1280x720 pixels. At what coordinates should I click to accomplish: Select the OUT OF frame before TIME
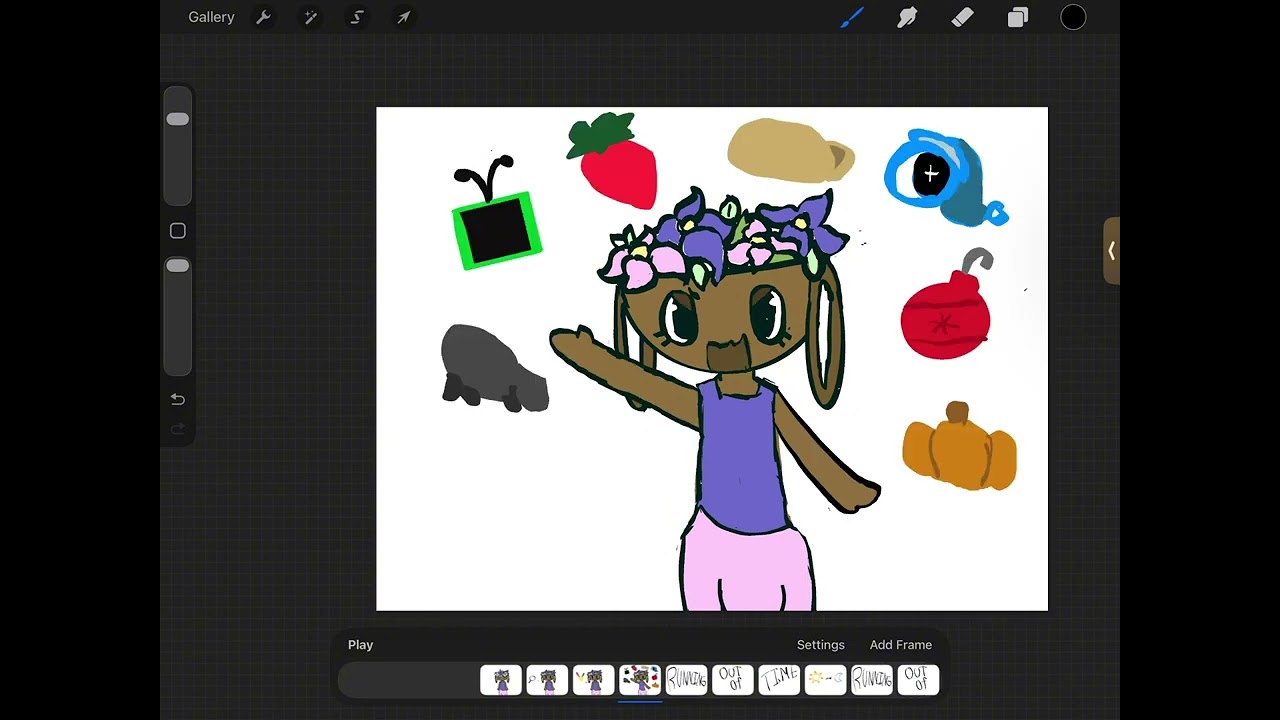[x=732, y=680]
